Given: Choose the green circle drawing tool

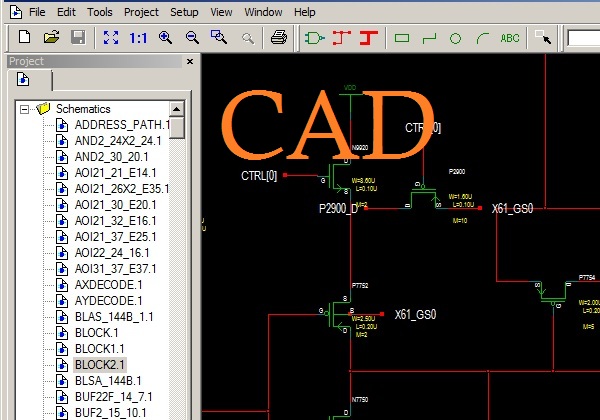Looking at the screenshot, I should click(455, 38).
